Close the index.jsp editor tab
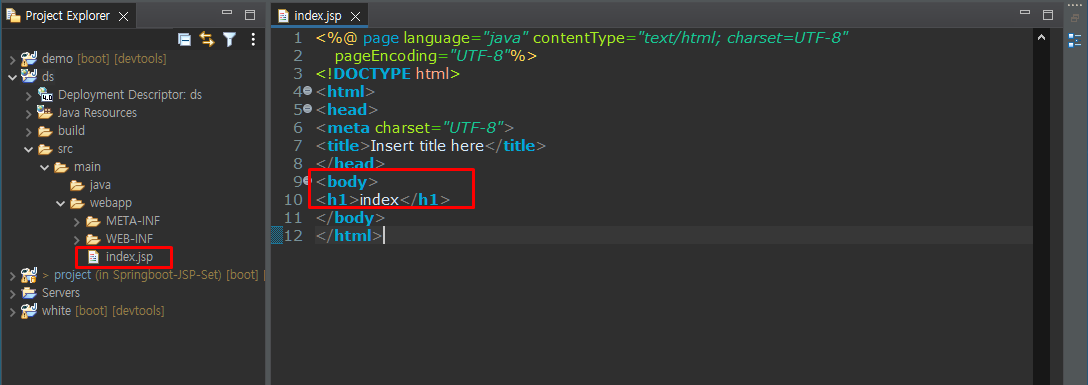 tap(355, 16)
